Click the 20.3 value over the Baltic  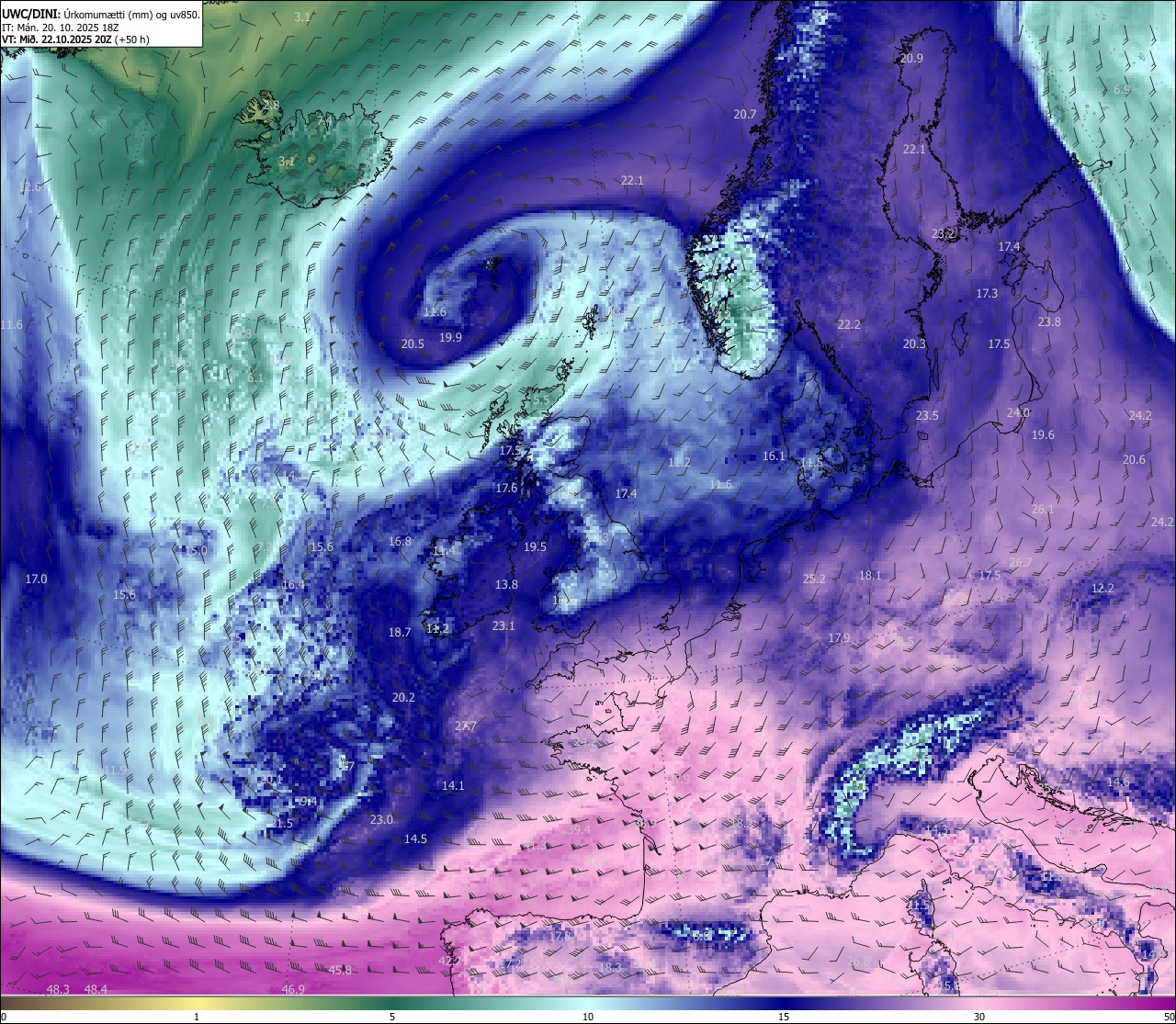pos(914,343)
